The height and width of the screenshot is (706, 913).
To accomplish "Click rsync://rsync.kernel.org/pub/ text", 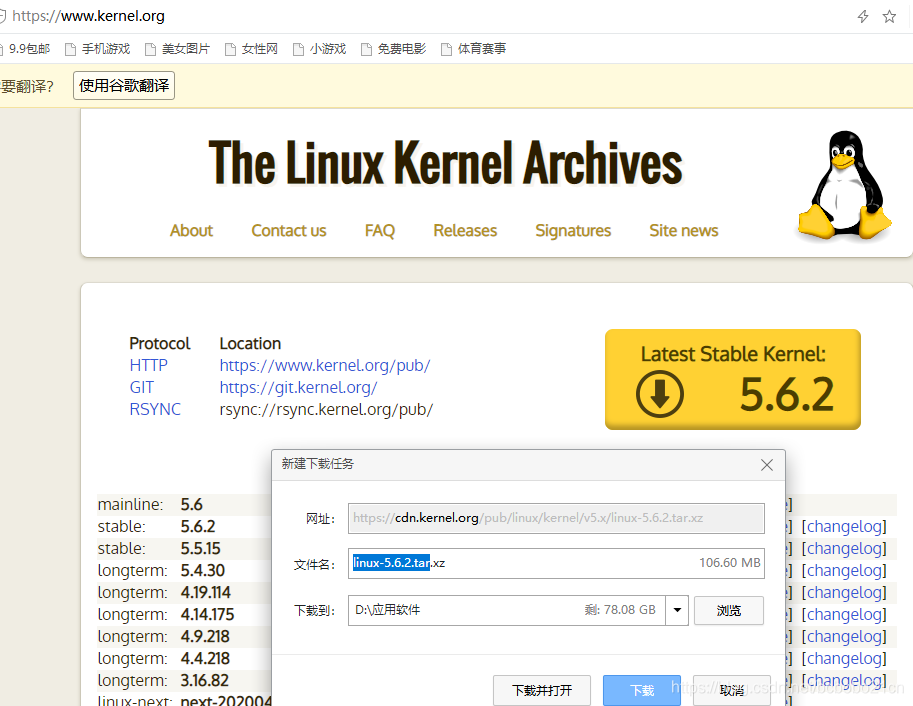I will click(x=326, y=410).
